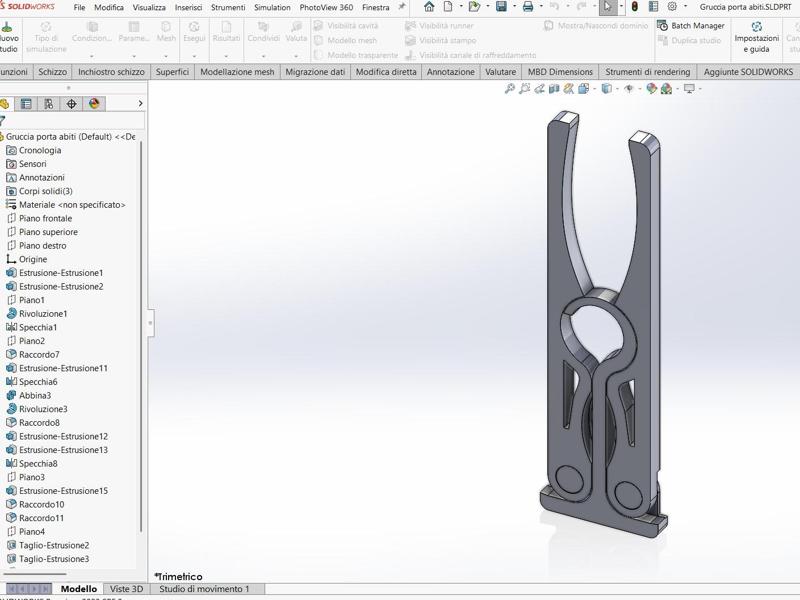Open the DimXpertManager crosshair tab icon
The height and width of the screenshot is (600, 800).
[71, 104]
